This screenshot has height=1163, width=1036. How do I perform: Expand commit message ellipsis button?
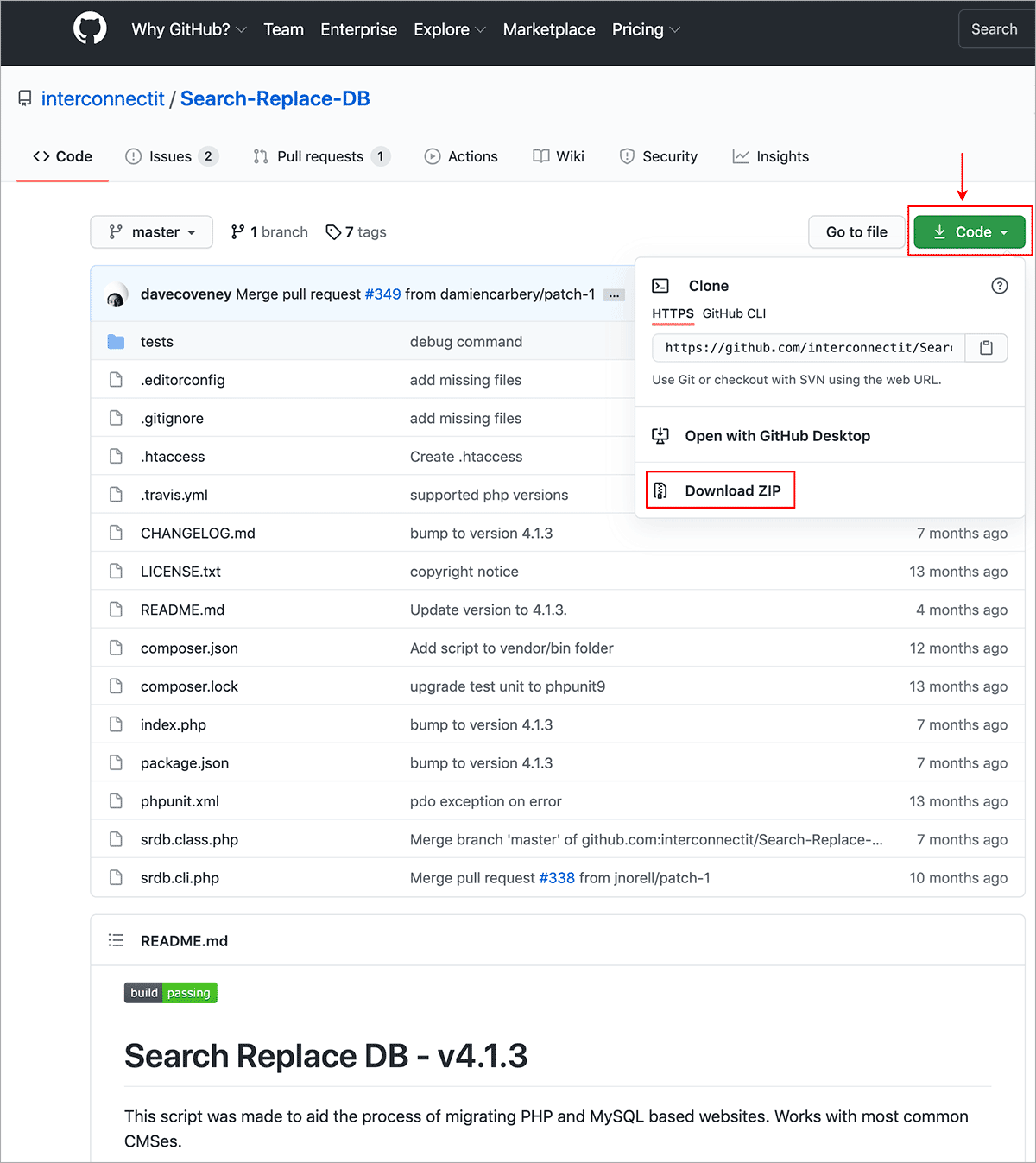614,295
